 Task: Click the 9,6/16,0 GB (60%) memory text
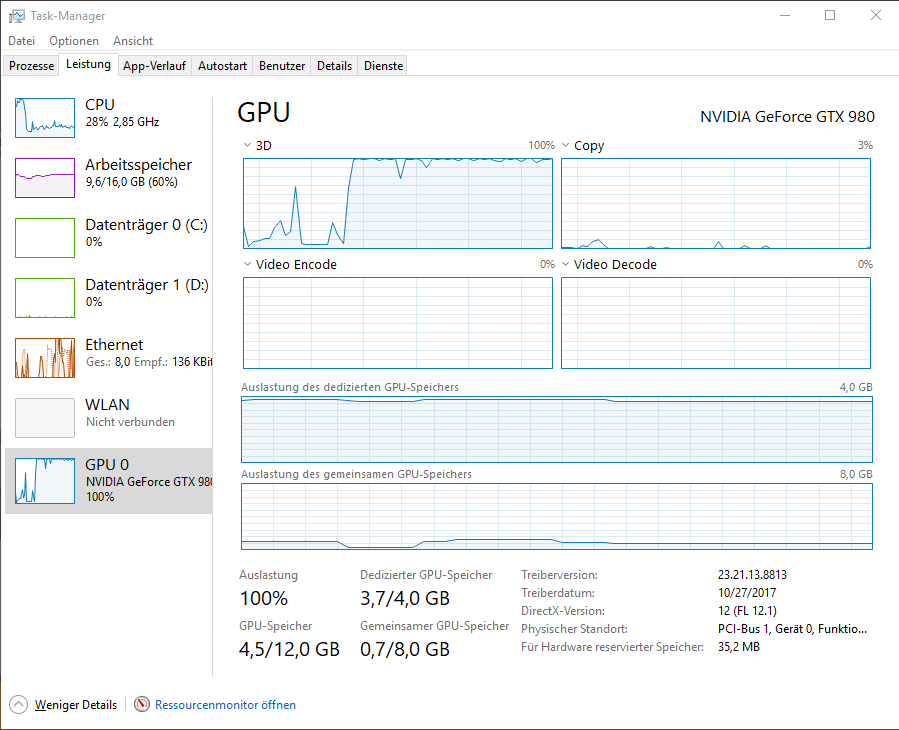coord(132,182)
